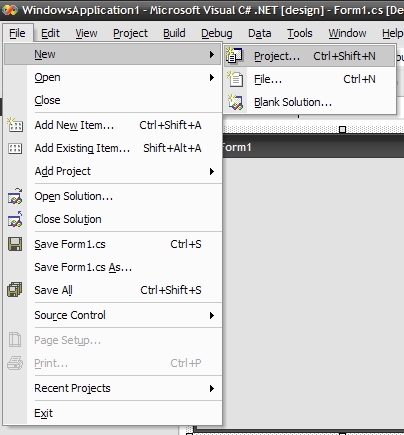The image size is (404, 435).
Task: Expand the Open submenu arrow
Action: 212,77
